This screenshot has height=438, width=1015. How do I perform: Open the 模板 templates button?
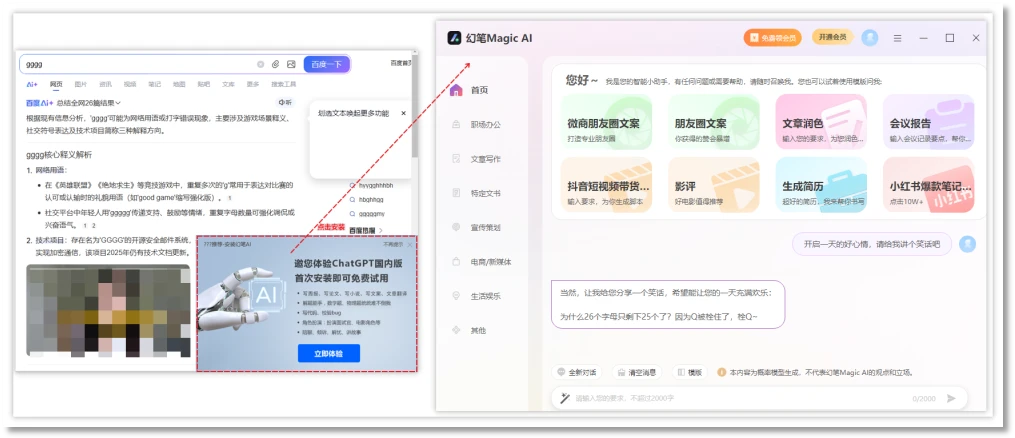(x=689, y=373)
